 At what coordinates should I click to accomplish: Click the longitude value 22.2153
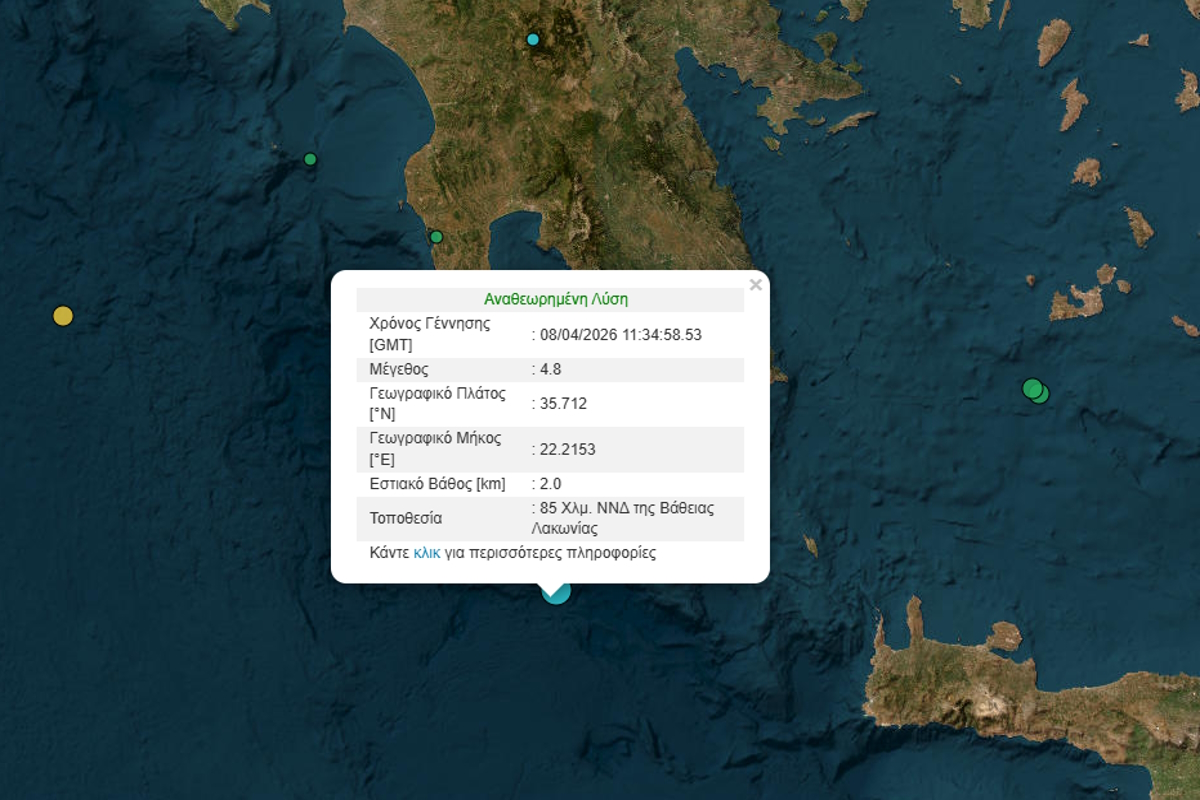[566, 449]
